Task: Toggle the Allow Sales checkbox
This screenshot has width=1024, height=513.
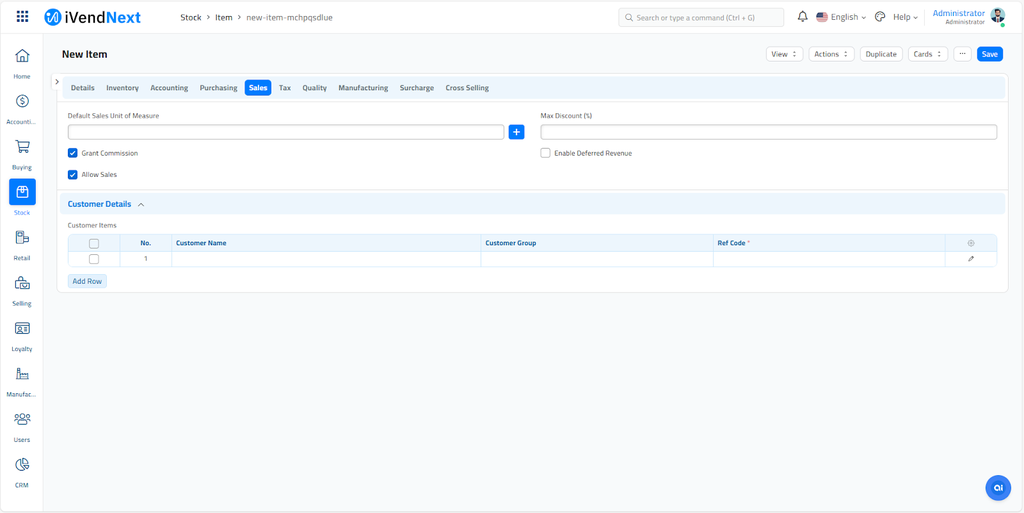Action: click(x=72, y=174)
